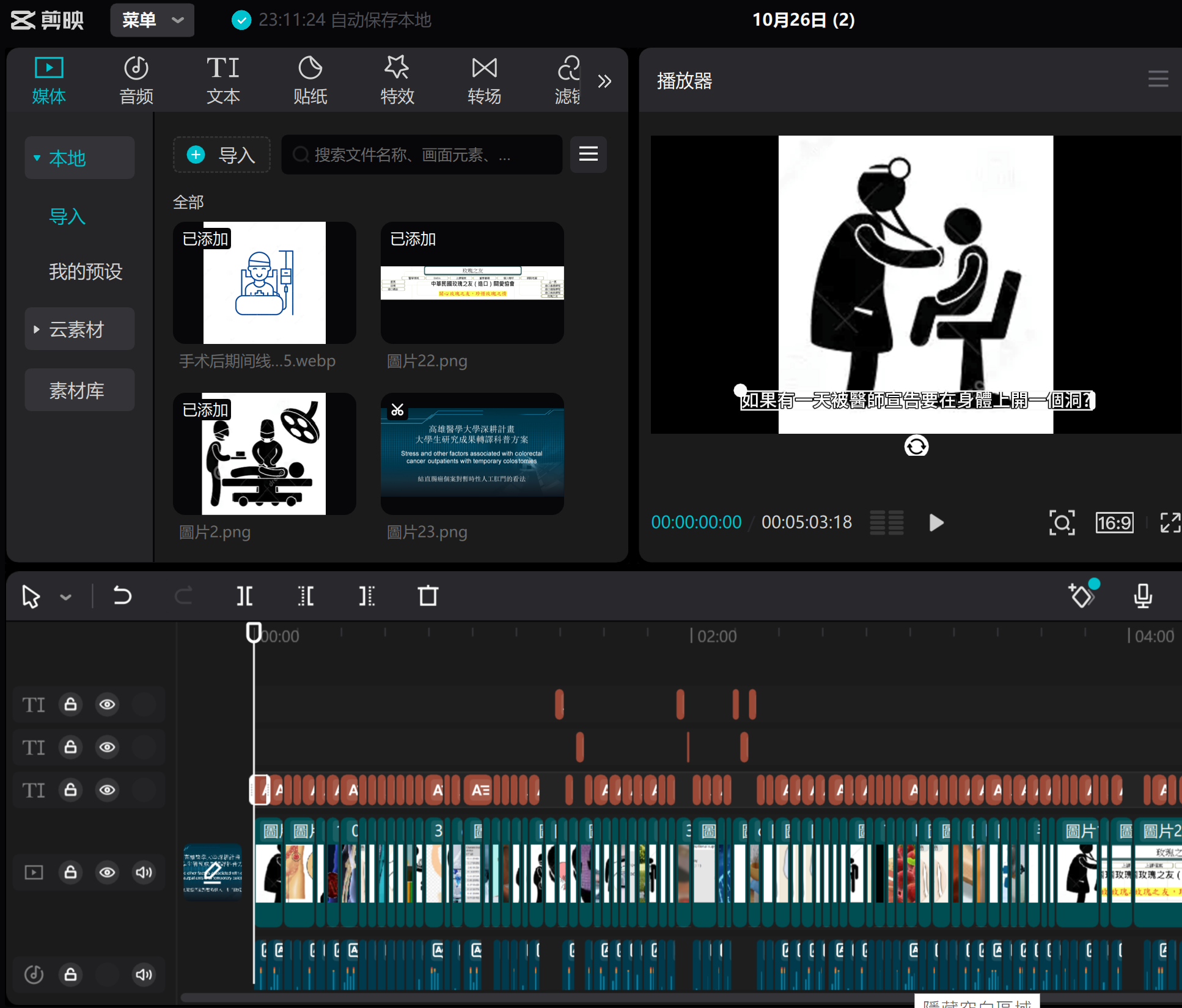The height and width of the screenshot is (1008, 1182).
Task: Hide the third text track
Action: pyautogui.click(x=108, y=790)
